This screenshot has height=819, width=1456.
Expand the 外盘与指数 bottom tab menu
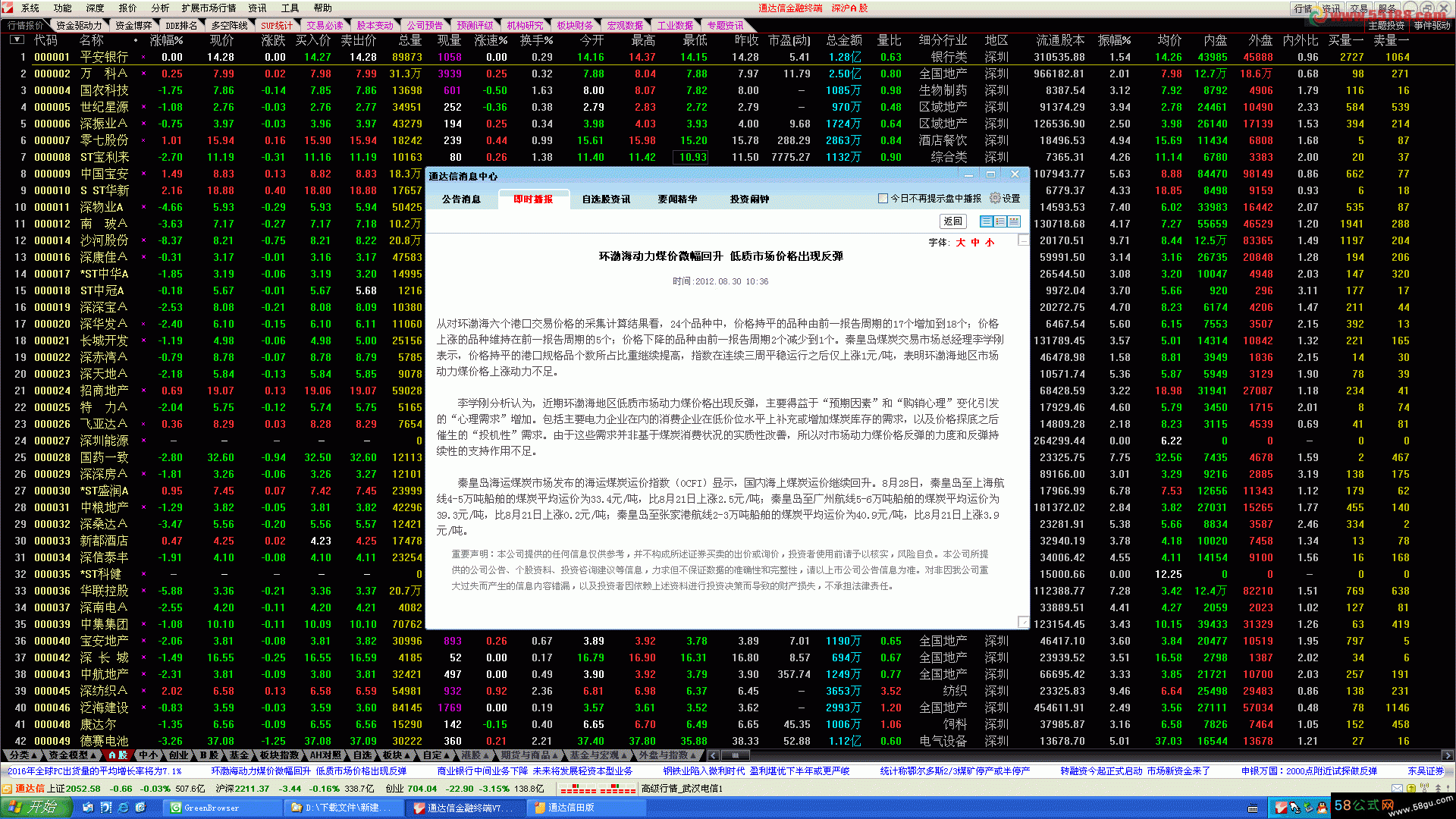[x=667, y=755]
